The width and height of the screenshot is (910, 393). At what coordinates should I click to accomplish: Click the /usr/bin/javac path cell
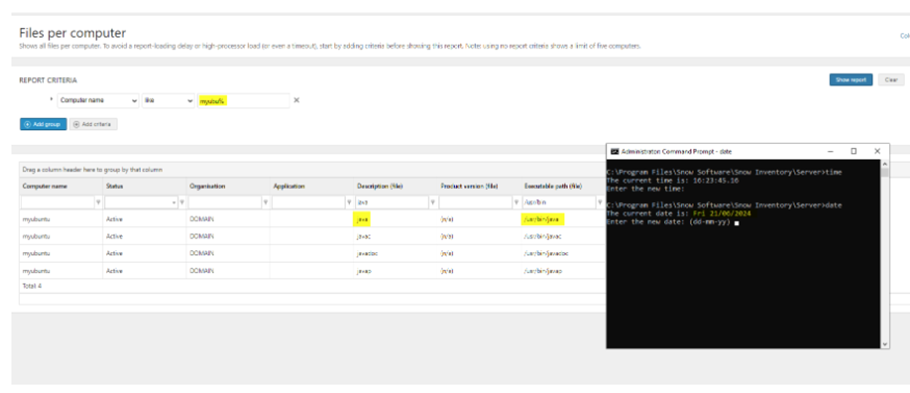tap(543, 236)
